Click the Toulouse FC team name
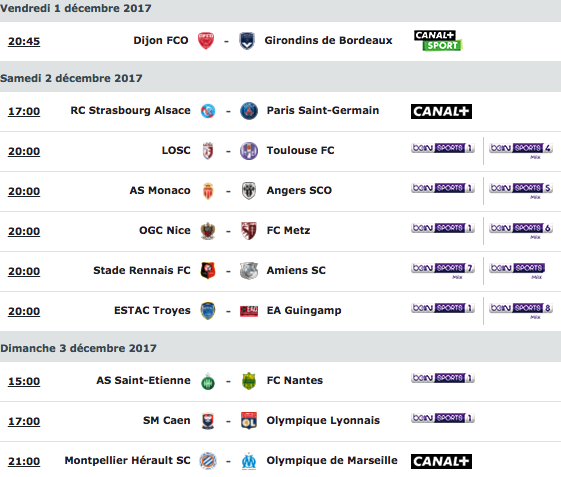This screenshot has width=561, height=477. [x=301, y=150]
